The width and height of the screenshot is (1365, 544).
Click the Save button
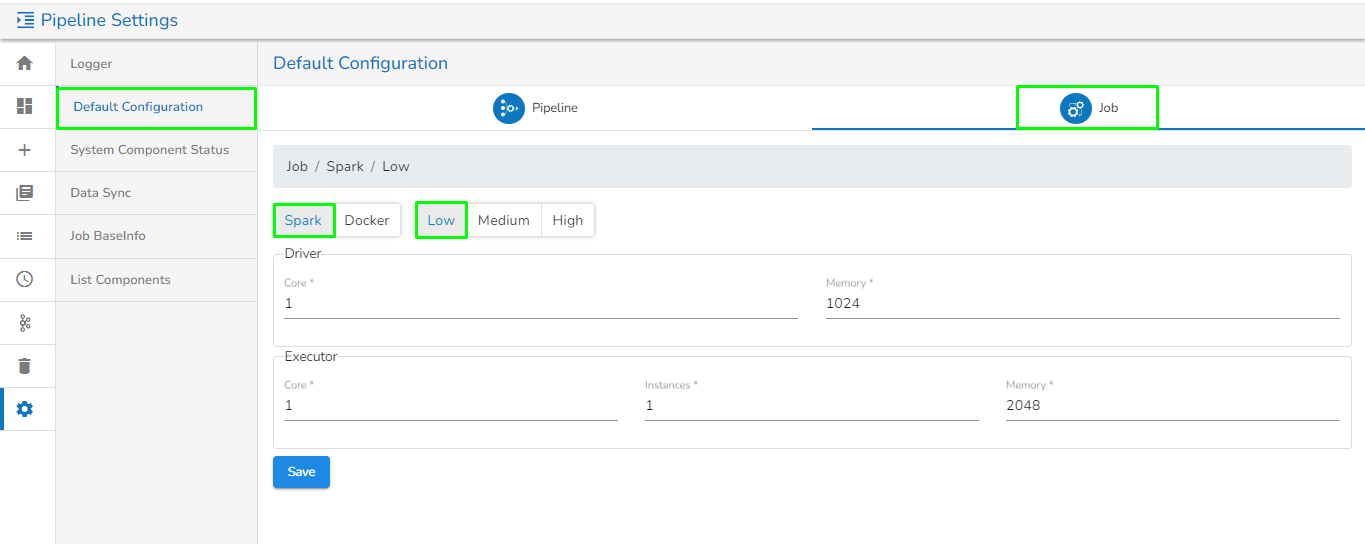(301, 472)
